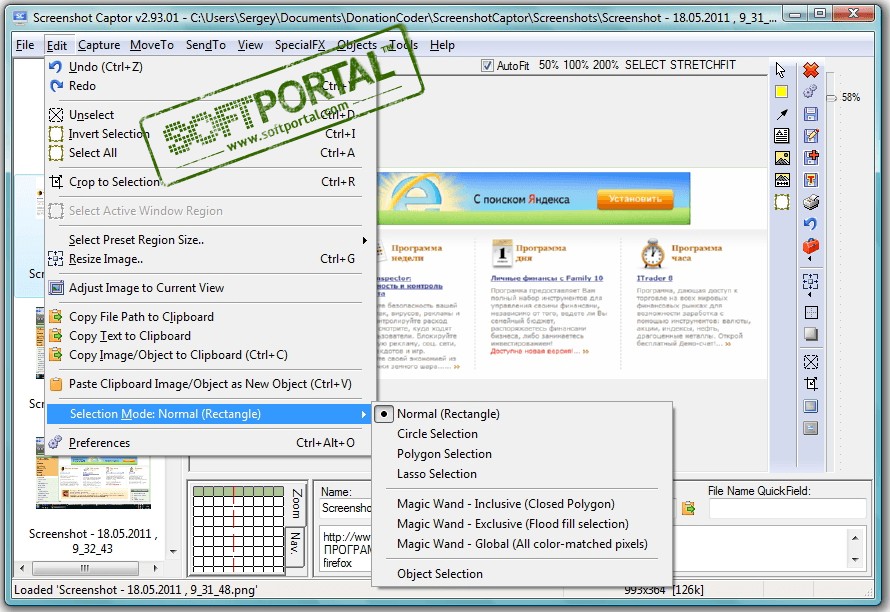Click the blue undo arrow in toolbar
Viewport: 890px width, 612px height.
[x=811, y=224]
